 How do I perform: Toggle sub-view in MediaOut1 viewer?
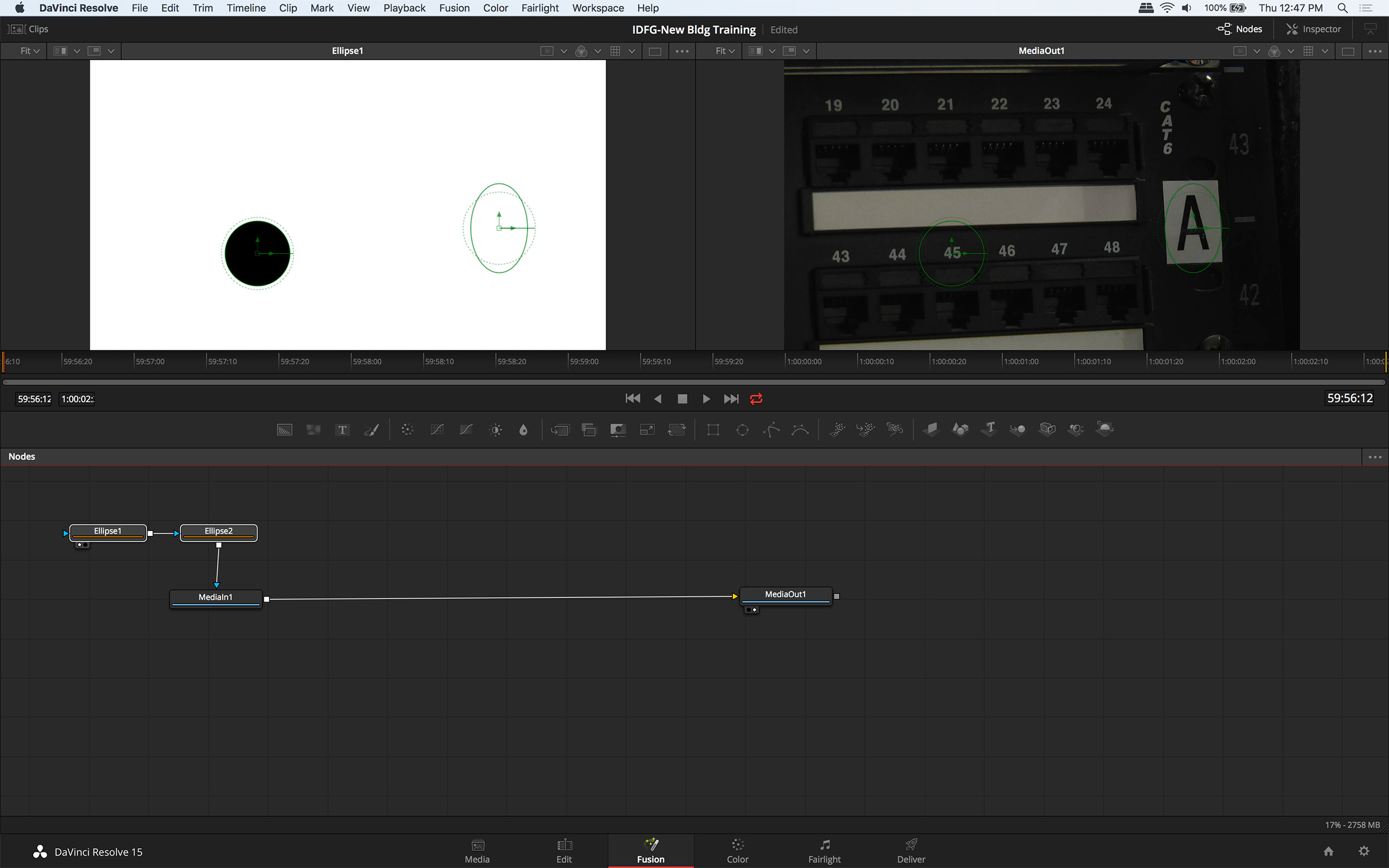point(790,51)
